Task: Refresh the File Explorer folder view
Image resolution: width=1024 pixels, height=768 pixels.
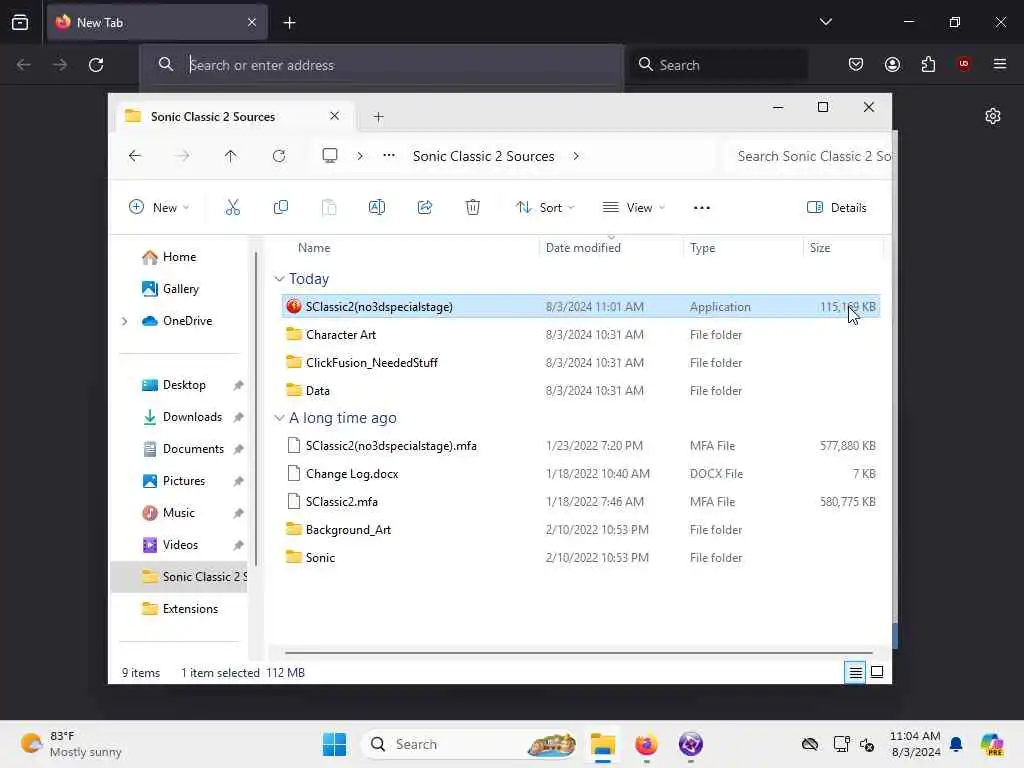Action: pyautogui.click(x=279, y=156)
